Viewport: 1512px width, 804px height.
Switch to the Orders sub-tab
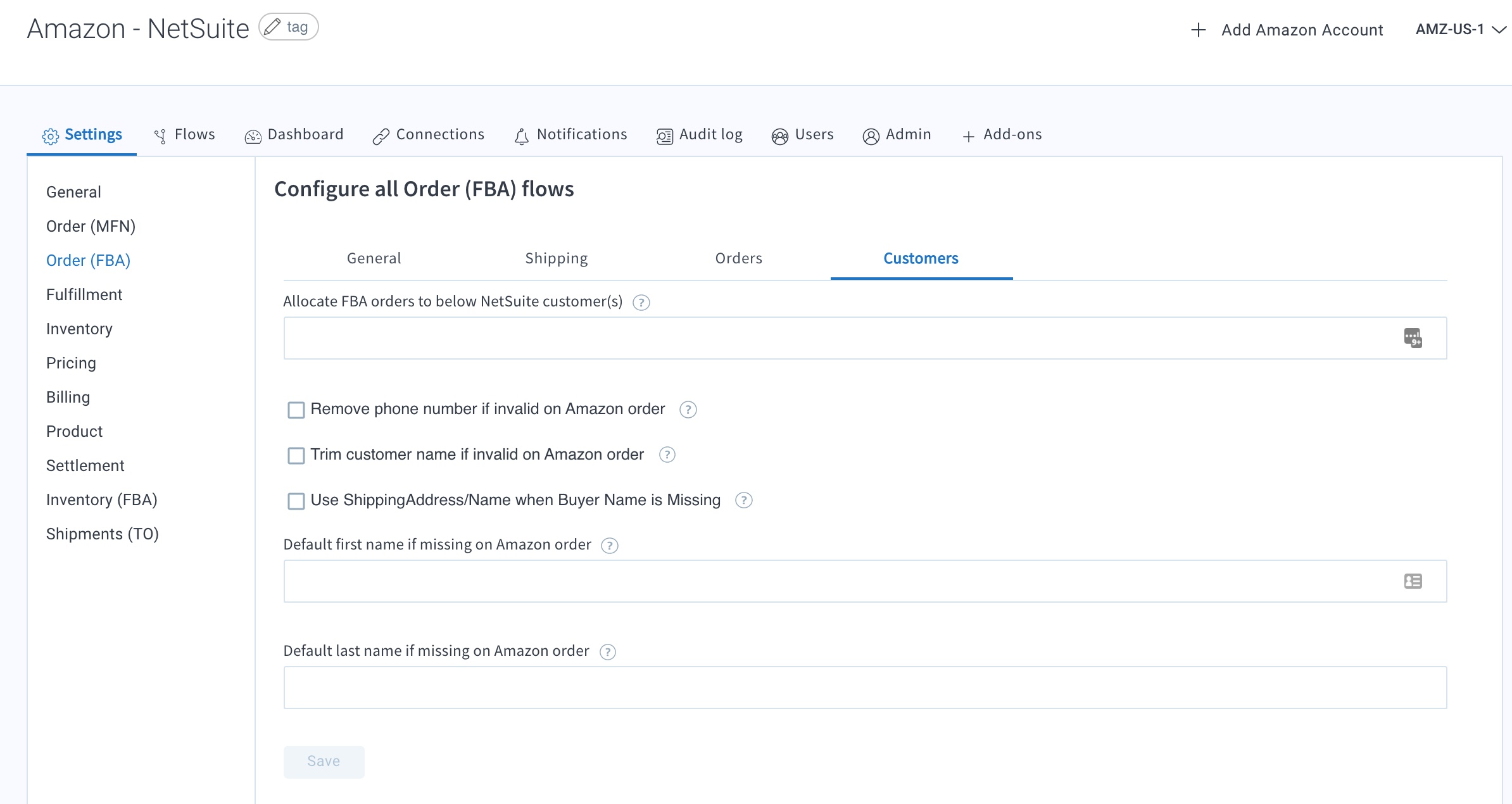tap(739, 258)
